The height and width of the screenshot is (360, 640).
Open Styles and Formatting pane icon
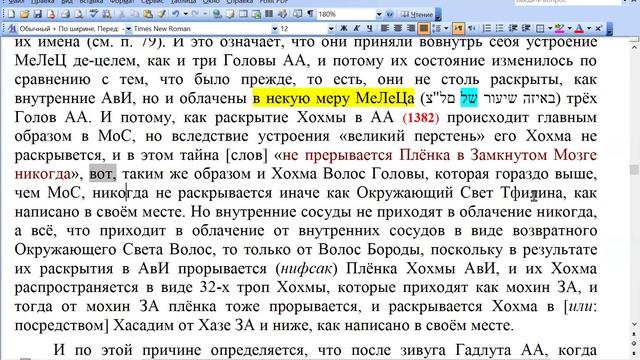(x=11, y=29)
